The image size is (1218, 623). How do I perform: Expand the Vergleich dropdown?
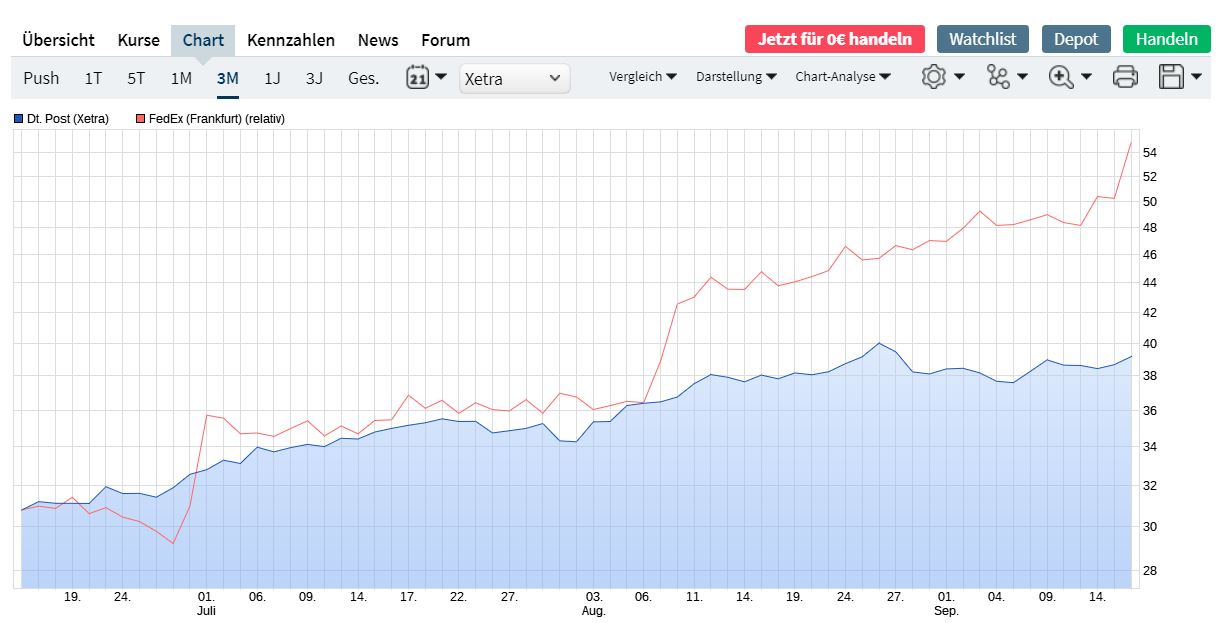click(643, 77)
